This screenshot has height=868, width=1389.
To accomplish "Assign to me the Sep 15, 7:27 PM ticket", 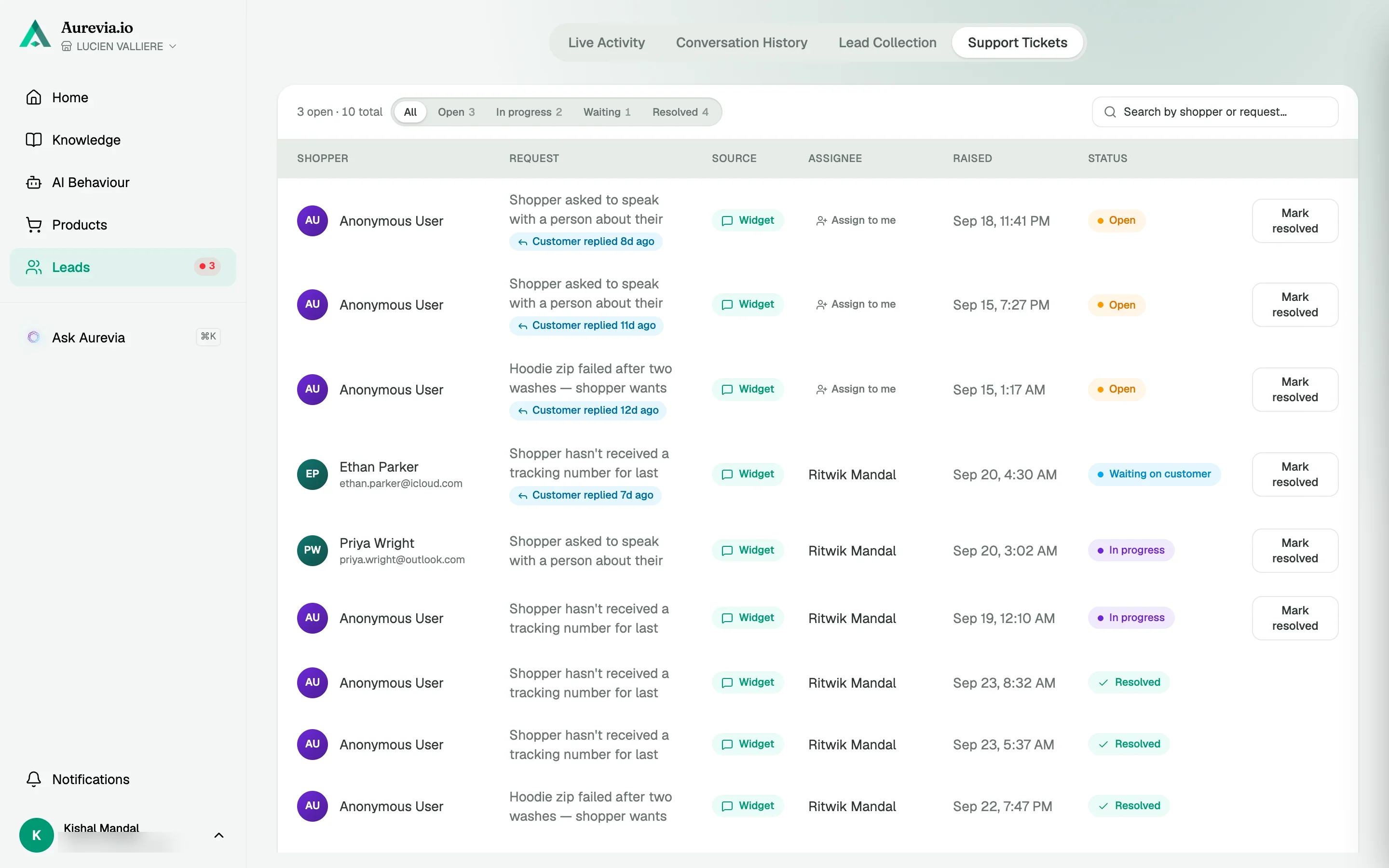I will pyautogui.click(x=856, y=304).
